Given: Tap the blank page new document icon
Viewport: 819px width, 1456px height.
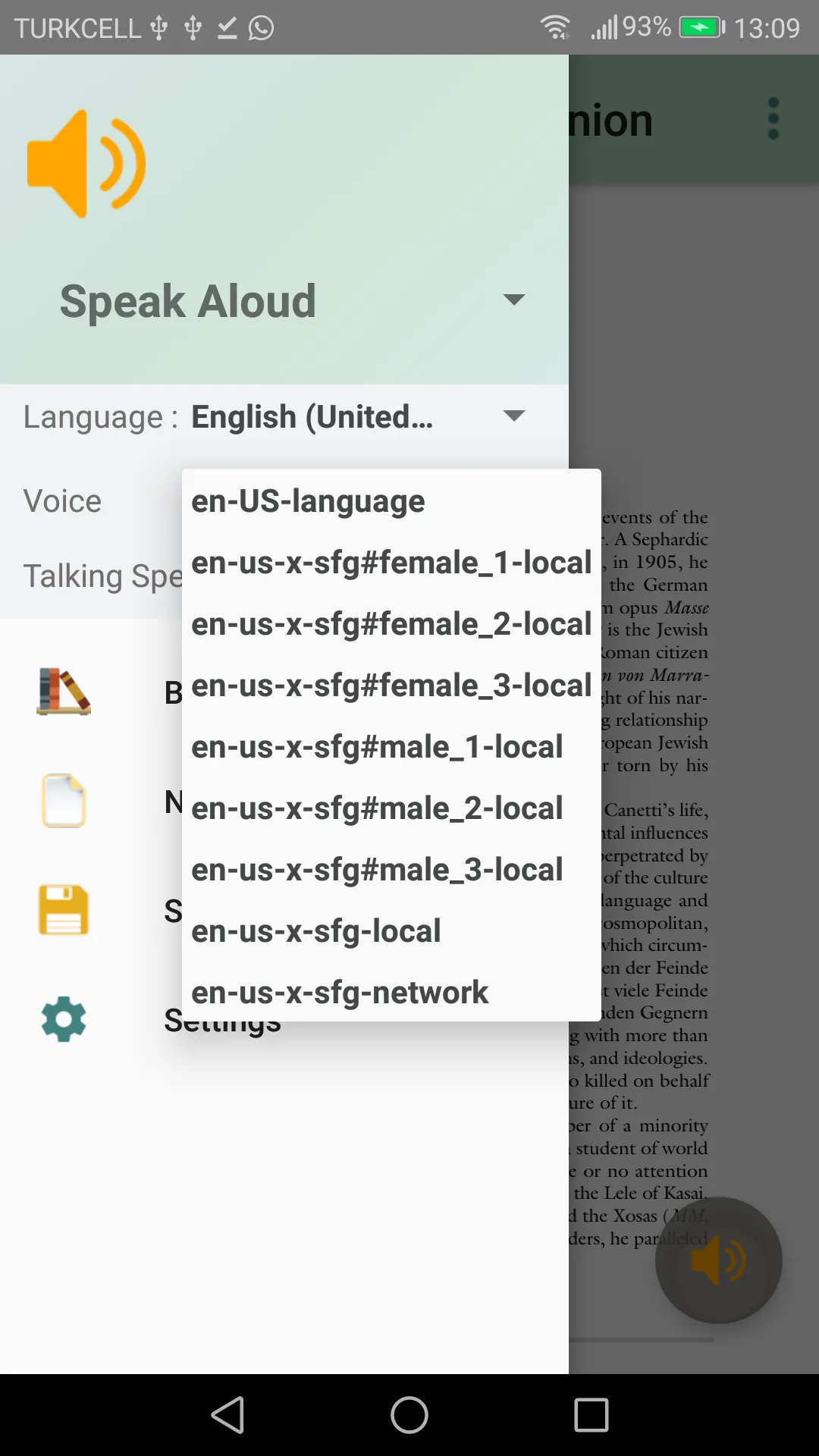Looking at the screenshot, I should 64,800.
